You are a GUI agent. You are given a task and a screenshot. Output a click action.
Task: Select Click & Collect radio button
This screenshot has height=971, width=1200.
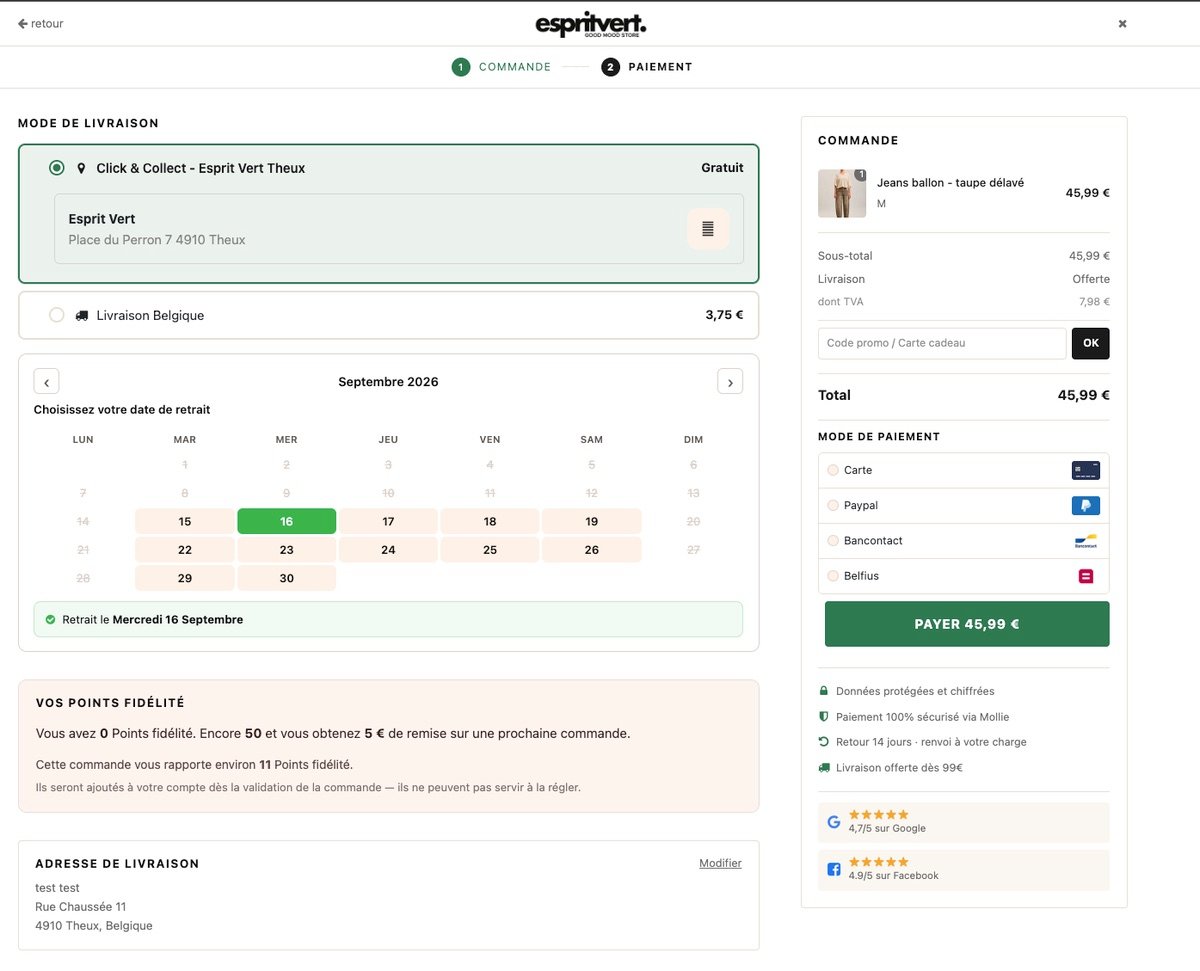click(57, 168)
